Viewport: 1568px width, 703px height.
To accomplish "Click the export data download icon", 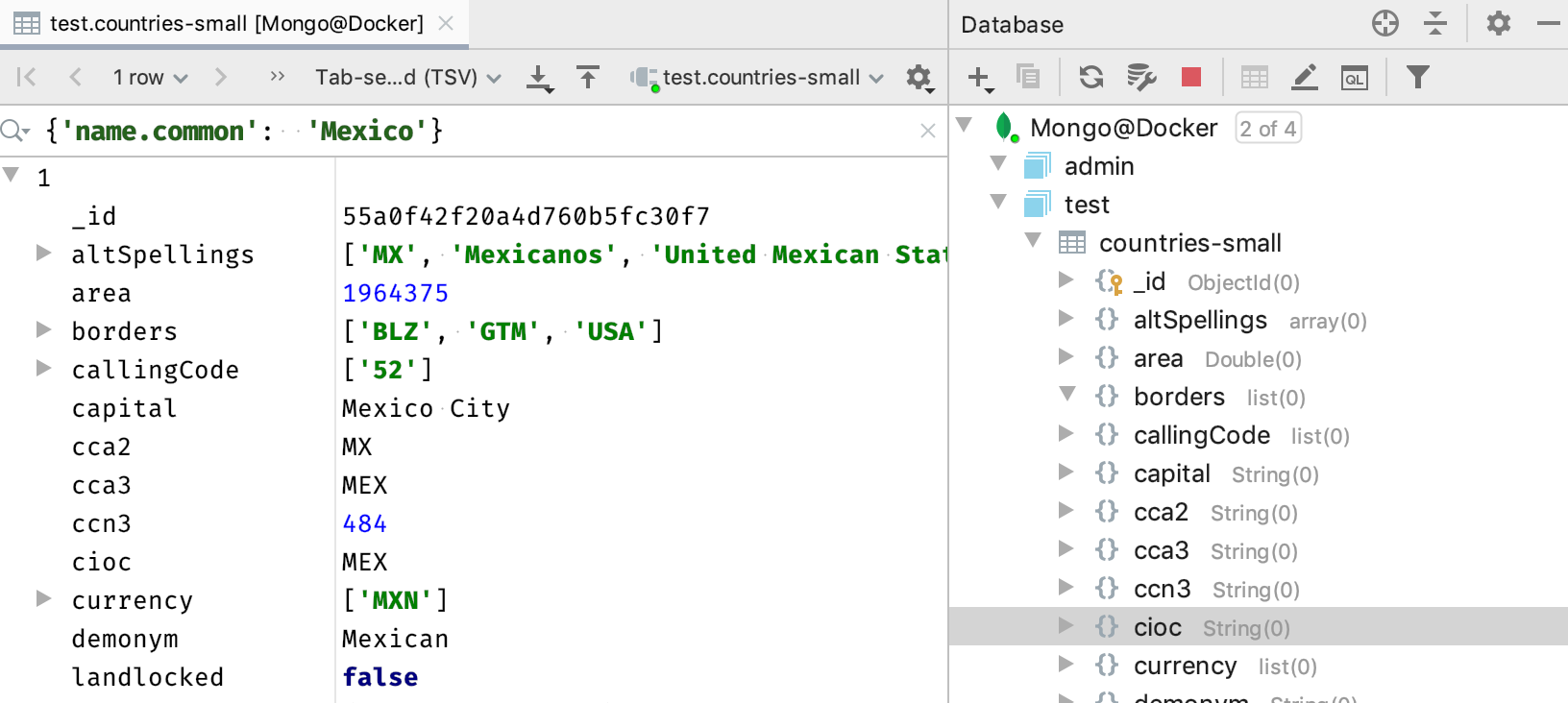I will [540, 78].
